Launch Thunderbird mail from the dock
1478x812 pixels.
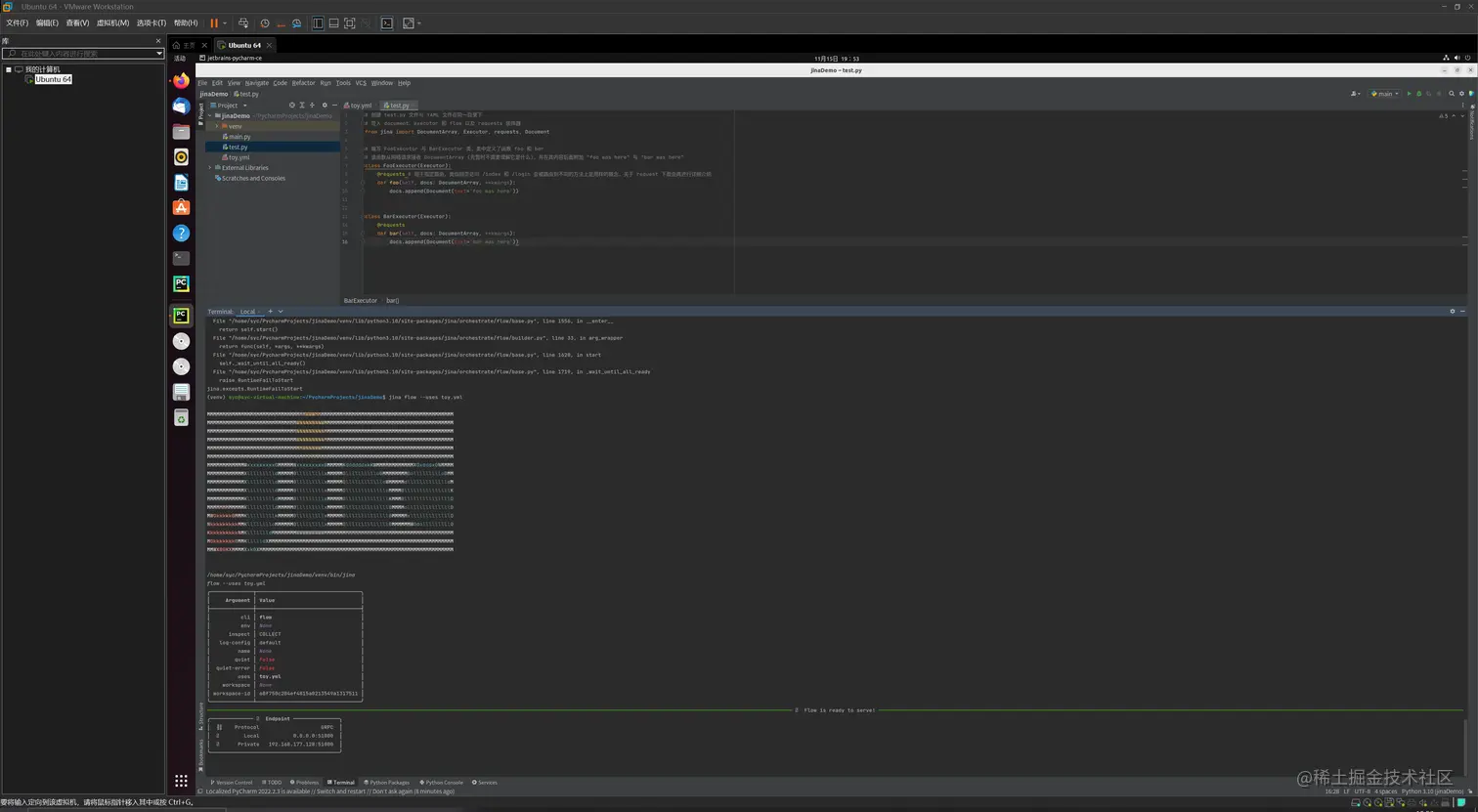[x=181, y=107]
